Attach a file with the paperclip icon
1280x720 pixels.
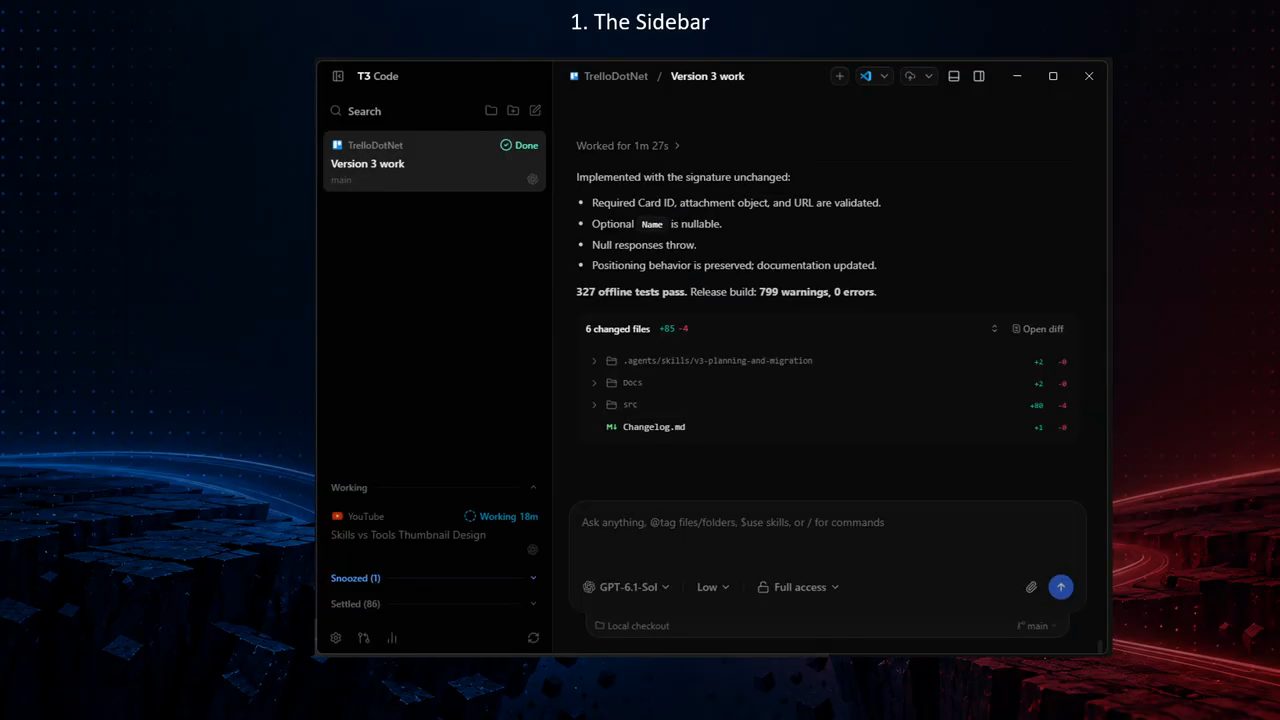click(1031, 587)
